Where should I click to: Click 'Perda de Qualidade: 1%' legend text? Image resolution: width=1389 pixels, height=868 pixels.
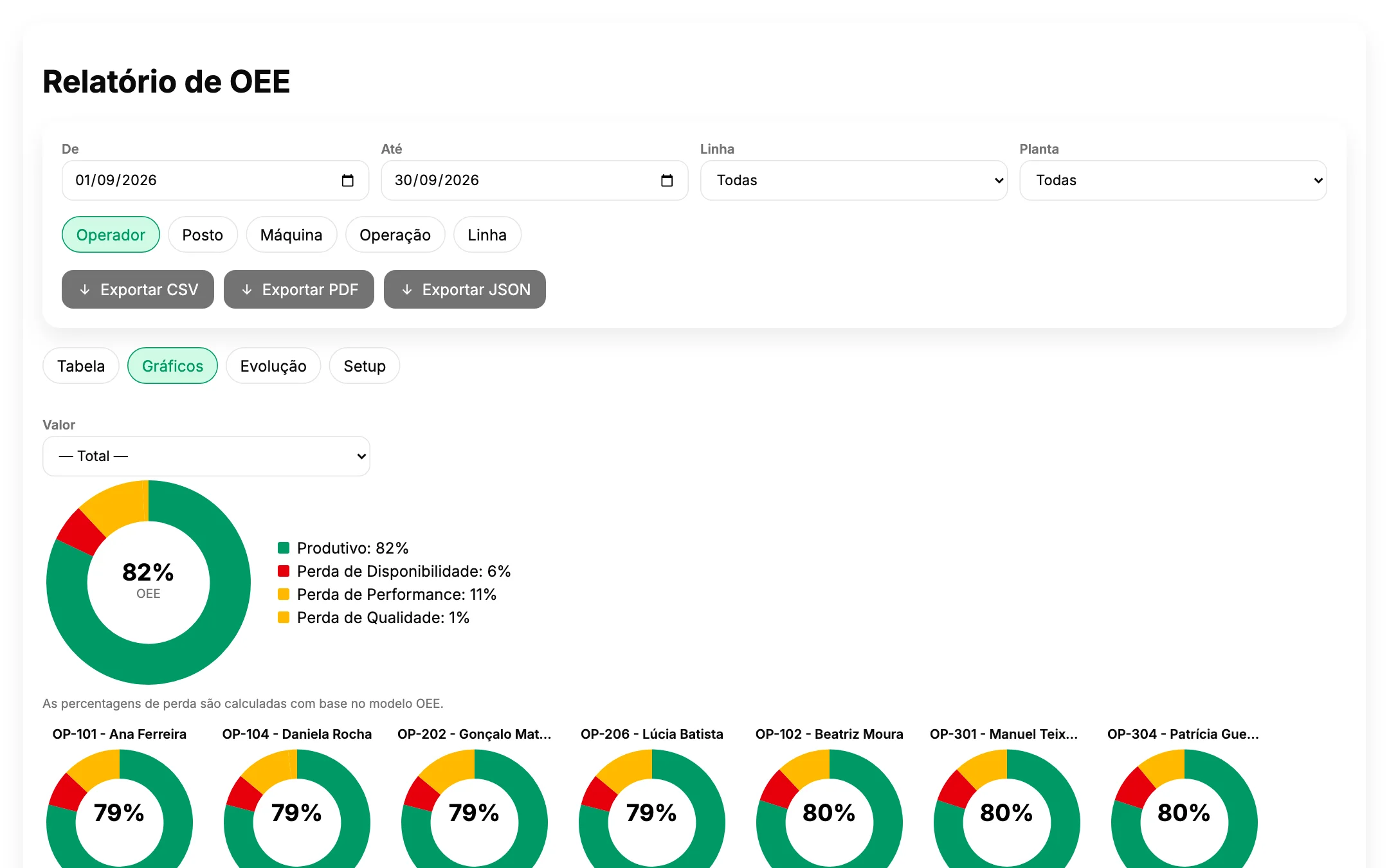pyautogui.click(x=383, y=617)
